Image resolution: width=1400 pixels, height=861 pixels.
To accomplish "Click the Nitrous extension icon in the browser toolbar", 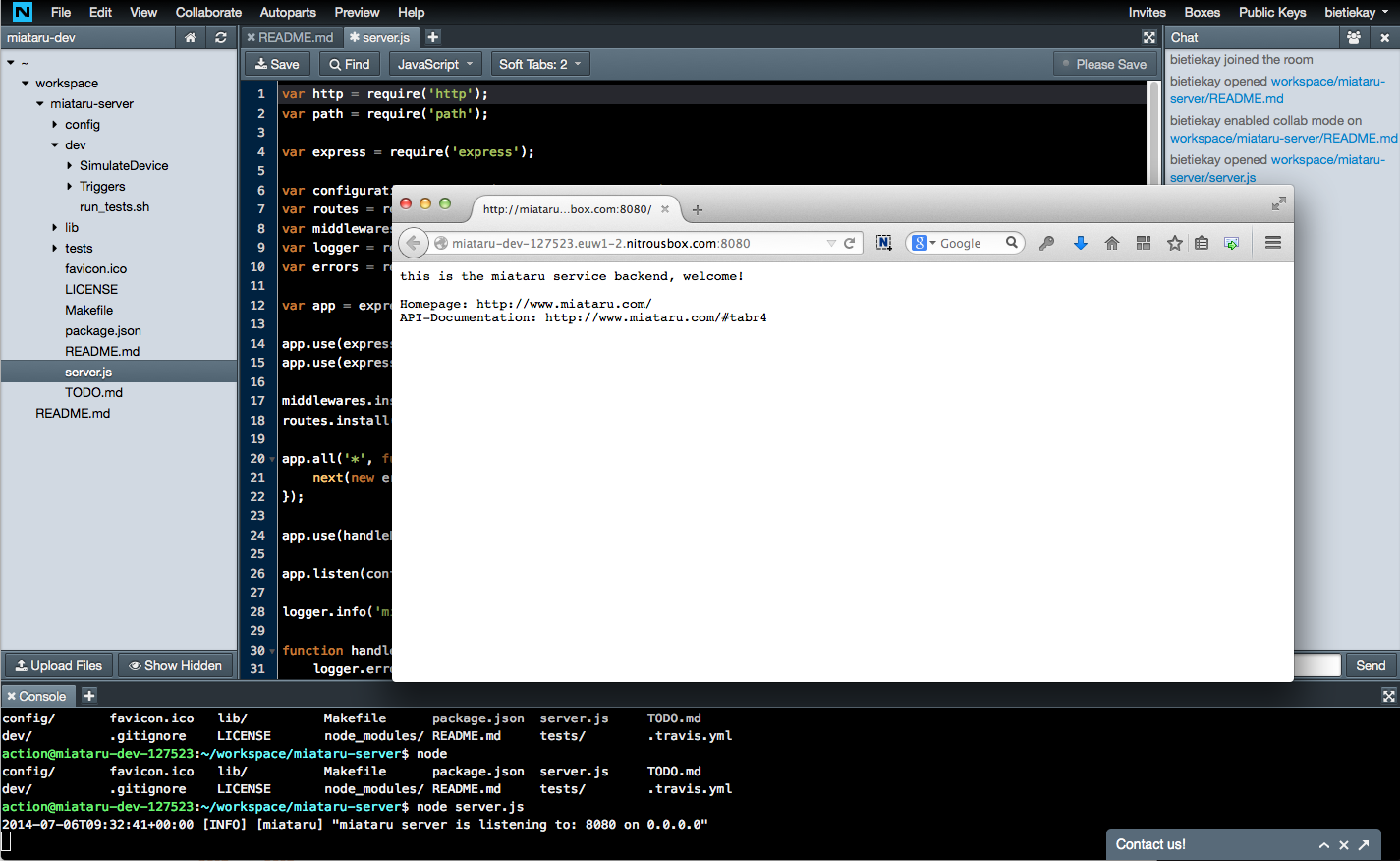I will [883, 243].
